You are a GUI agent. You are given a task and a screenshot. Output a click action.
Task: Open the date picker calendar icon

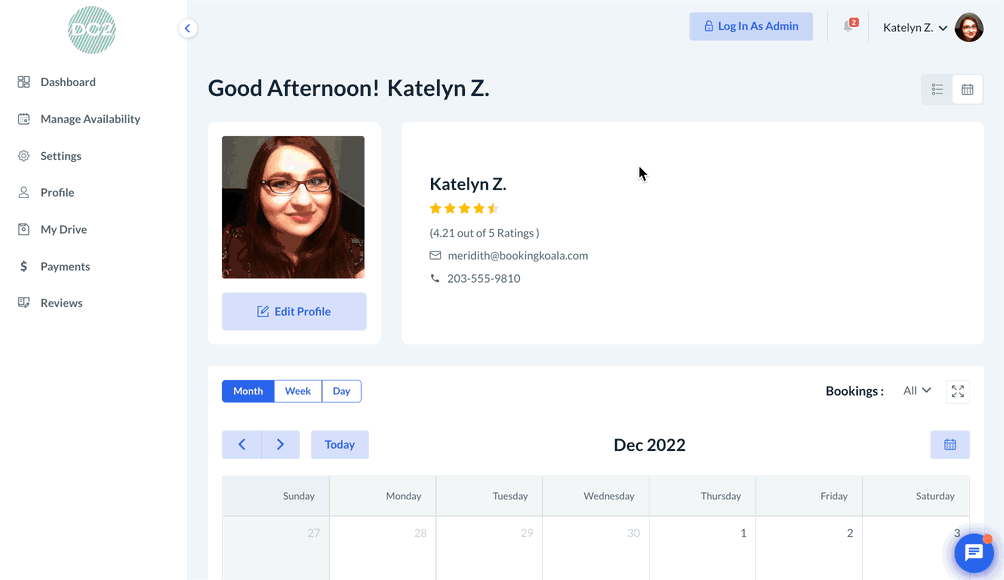point(950,444)
